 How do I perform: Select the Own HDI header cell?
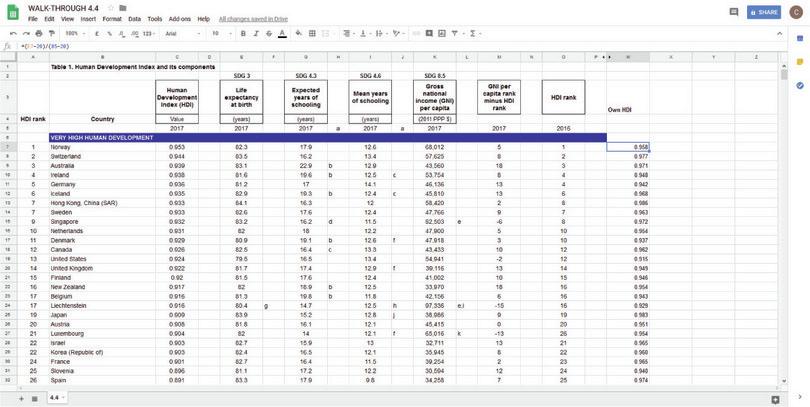point(628,97)
